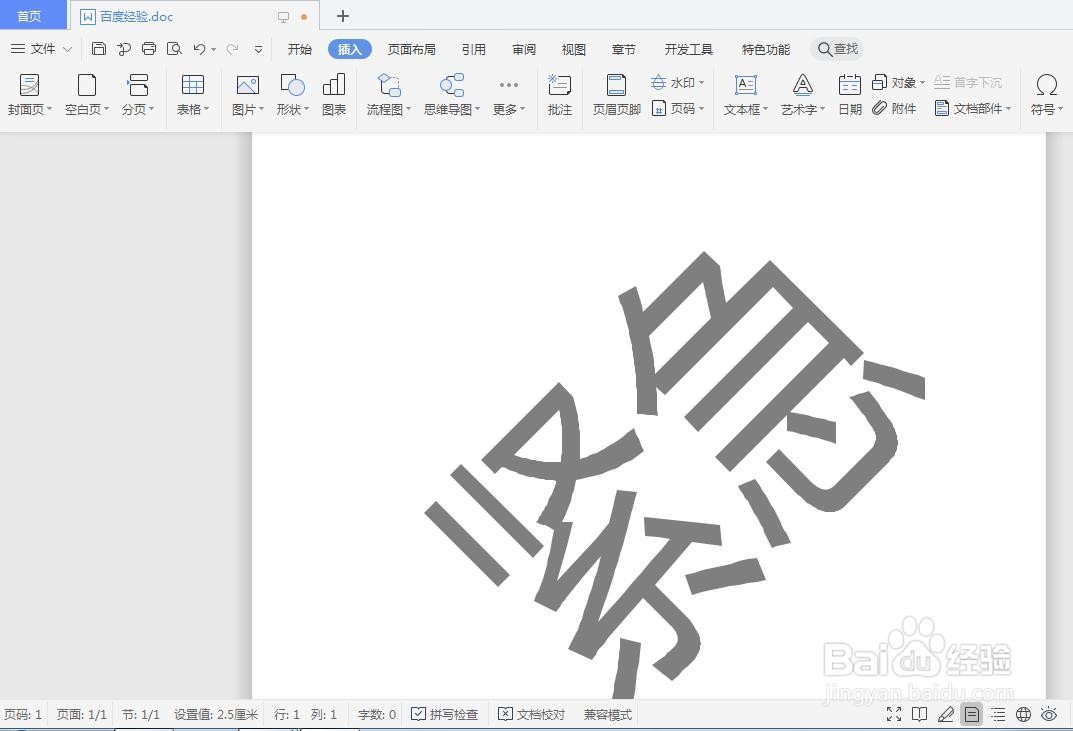Click document proofreading (文档校对) button
This screenshot has width=1073, height=731.
coord(532,715)
